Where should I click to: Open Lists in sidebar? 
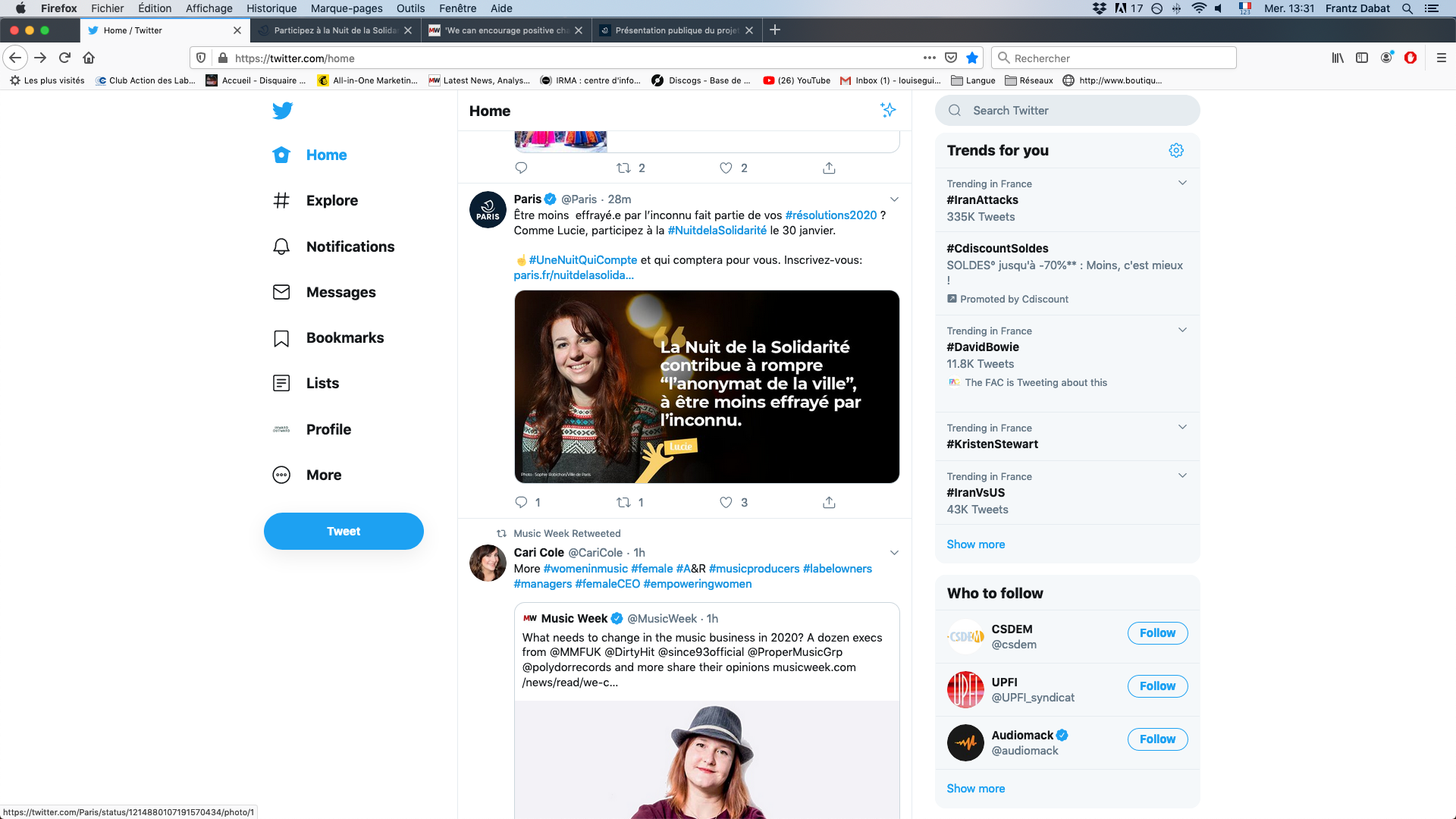click(x=306, y=383)
